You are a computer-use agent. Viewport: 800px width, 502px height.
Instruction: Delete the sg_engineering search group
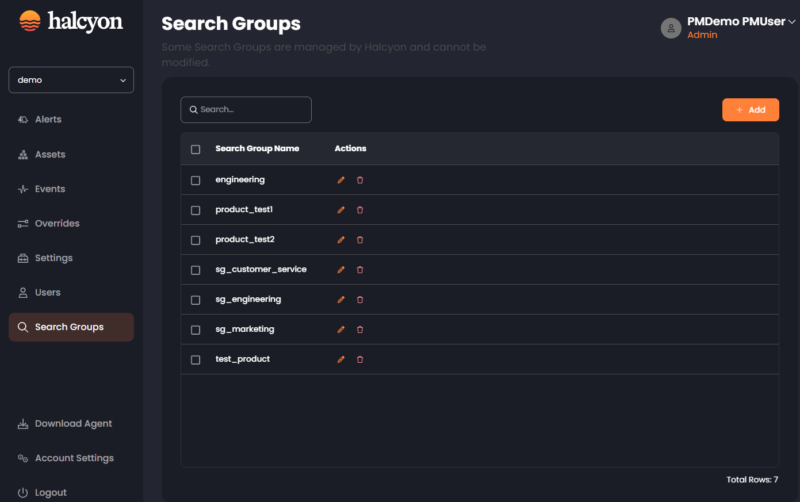click(360, 299)
